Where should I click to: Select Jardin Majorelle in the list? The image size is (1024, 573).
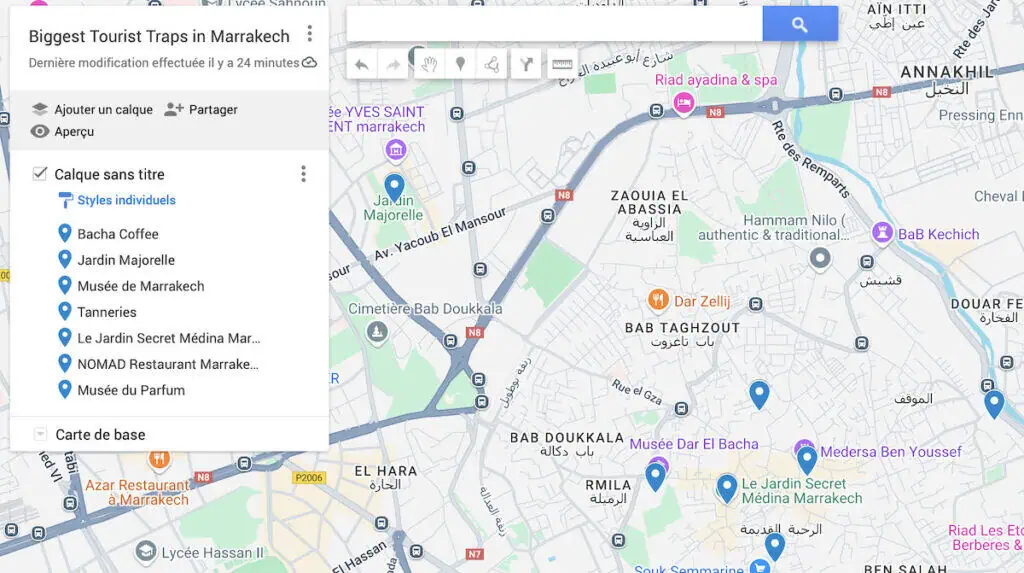pyautogui.click(x=126, y=260)
